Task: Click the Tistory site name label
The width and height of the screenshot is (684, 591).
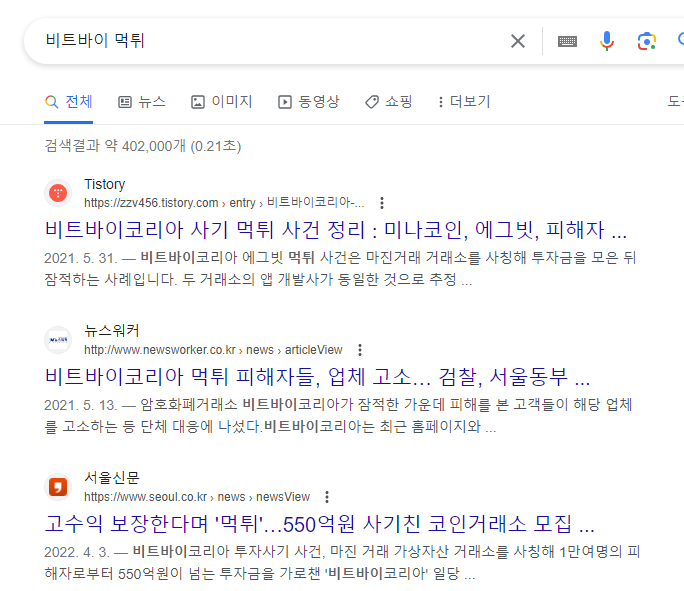Action: pos(105,184)
